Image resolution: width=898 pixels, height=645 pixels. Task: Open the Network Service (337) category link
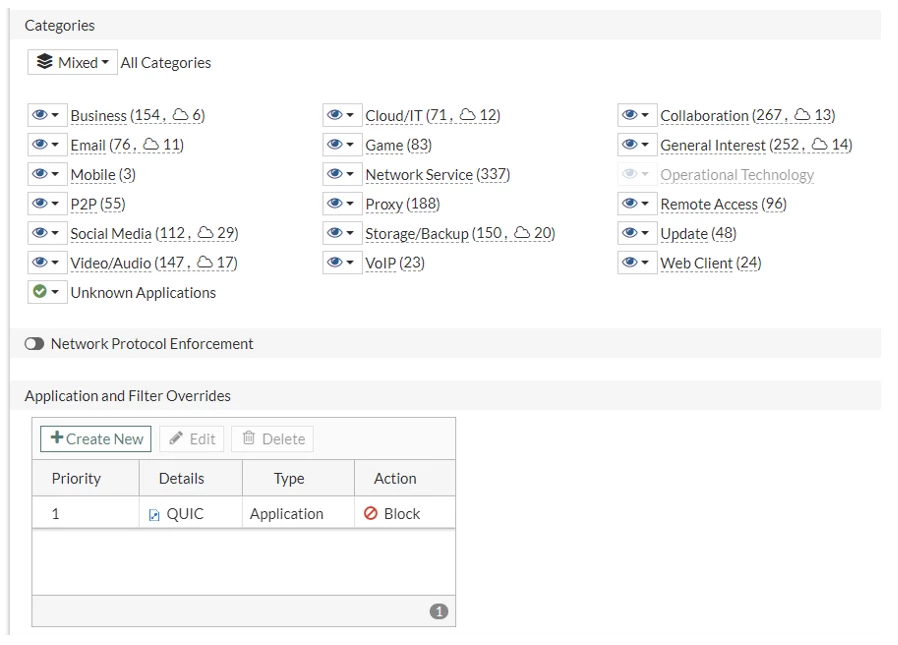(438, 174)
